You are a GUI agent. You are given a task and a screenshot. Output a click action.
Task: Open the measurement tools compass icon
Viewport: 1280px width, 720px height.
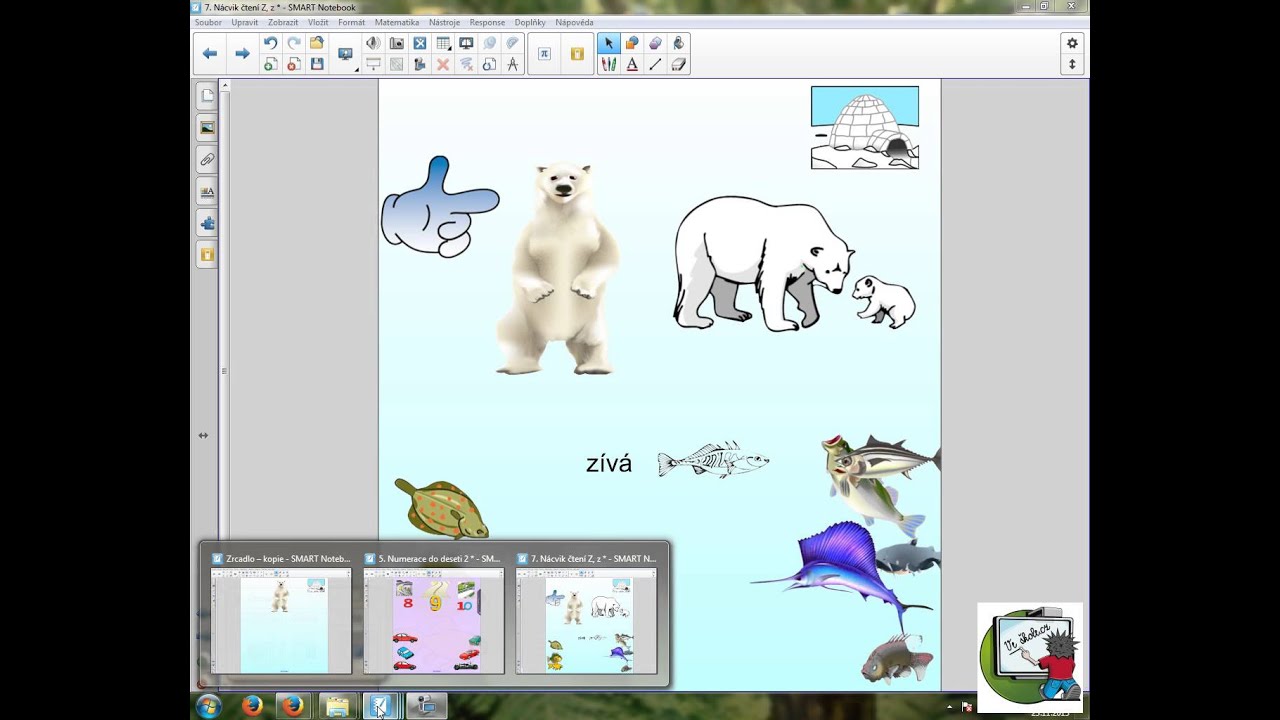click(x=513, y=64)
